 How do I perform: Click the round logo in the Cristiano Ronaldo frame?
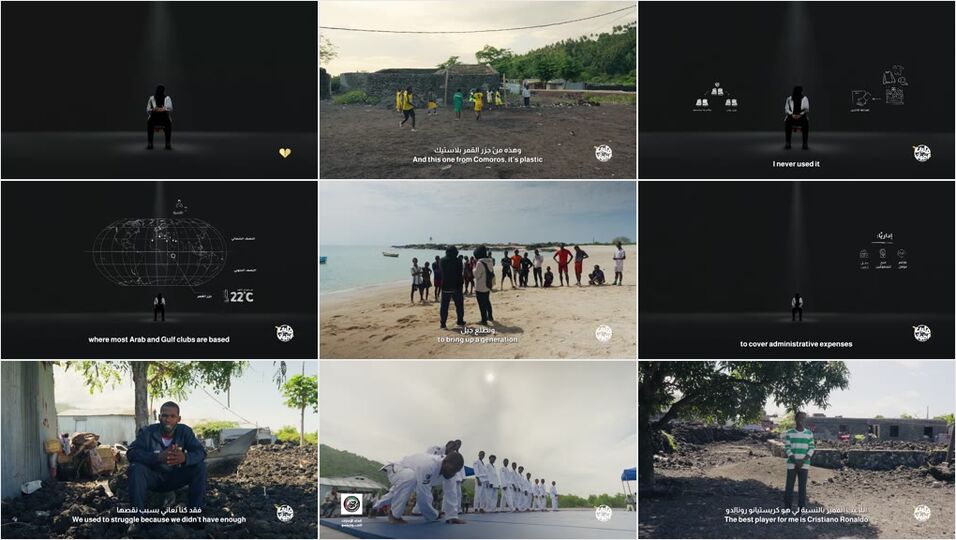(921, 513)
